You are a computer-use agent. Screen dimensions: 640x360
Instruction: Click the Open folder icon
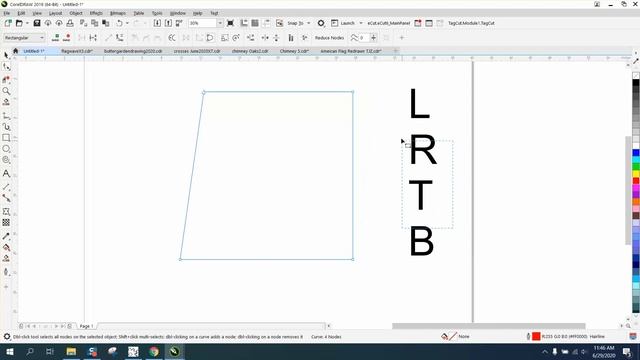[x=19, y=23]
